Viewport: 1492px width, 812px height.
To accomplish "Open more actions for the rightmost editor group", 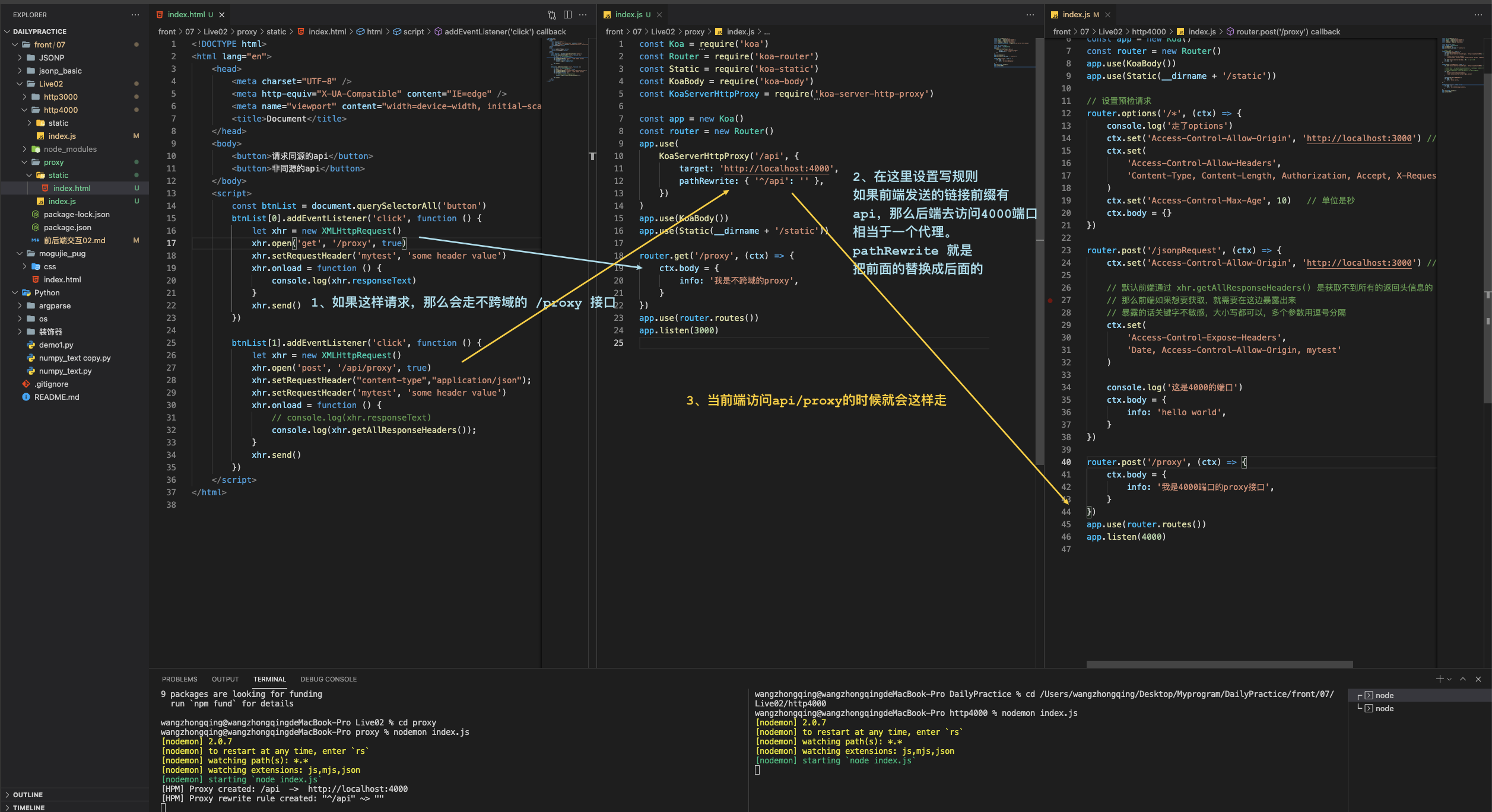I will 1478,15.
